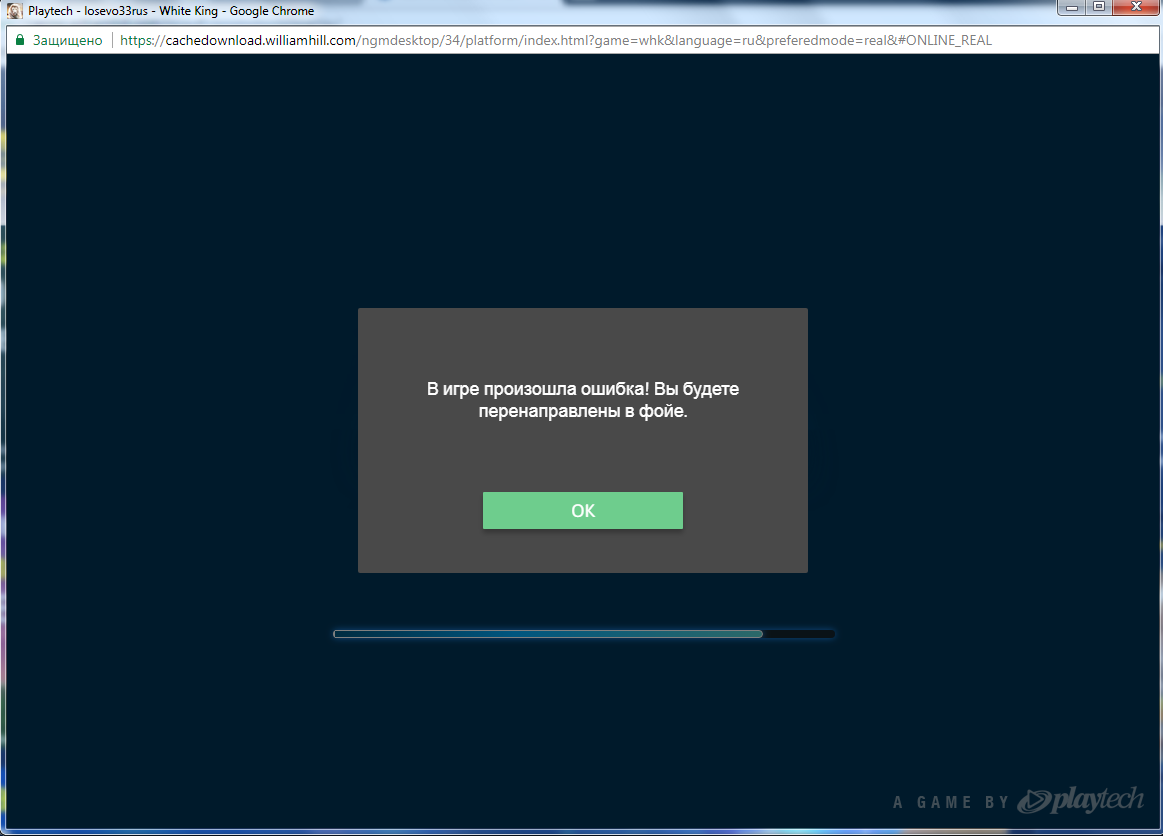1163x836 pixels.
Task: Click the colorful gradient strip on left edge
Action: point(3,400)
